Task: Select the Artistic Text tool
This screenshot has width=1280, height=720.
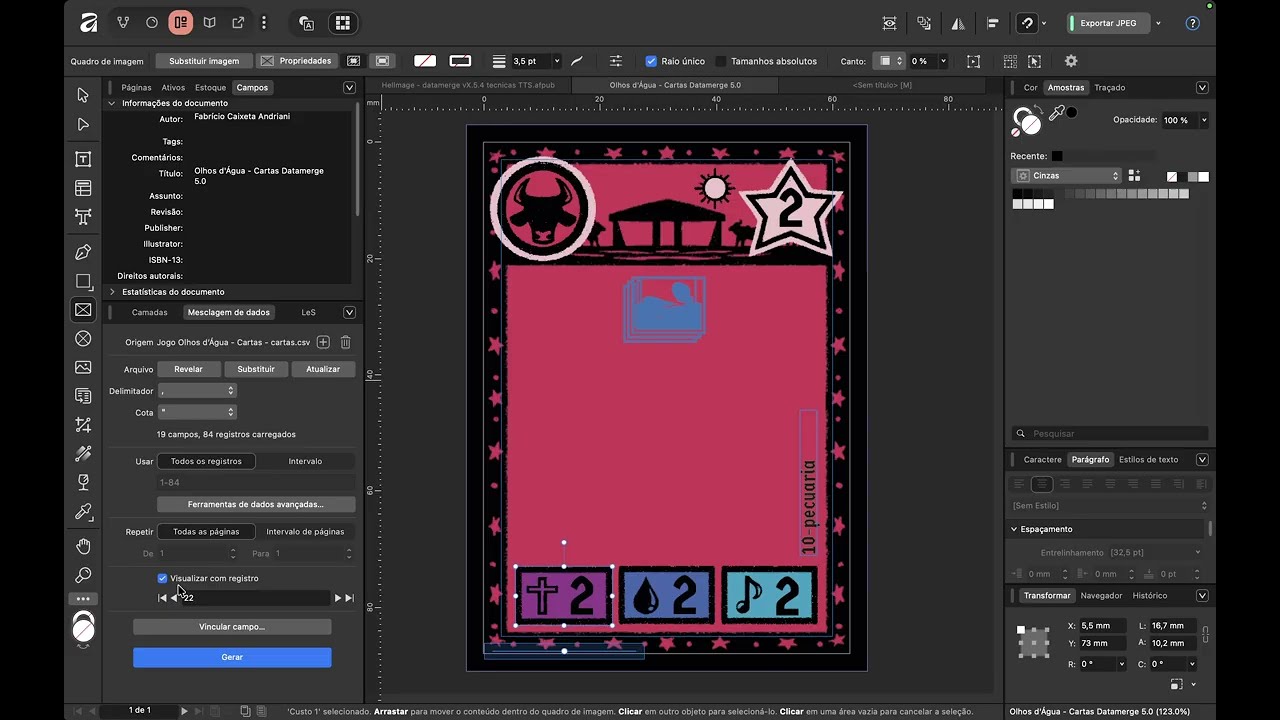Action: (x=83, y=217)
